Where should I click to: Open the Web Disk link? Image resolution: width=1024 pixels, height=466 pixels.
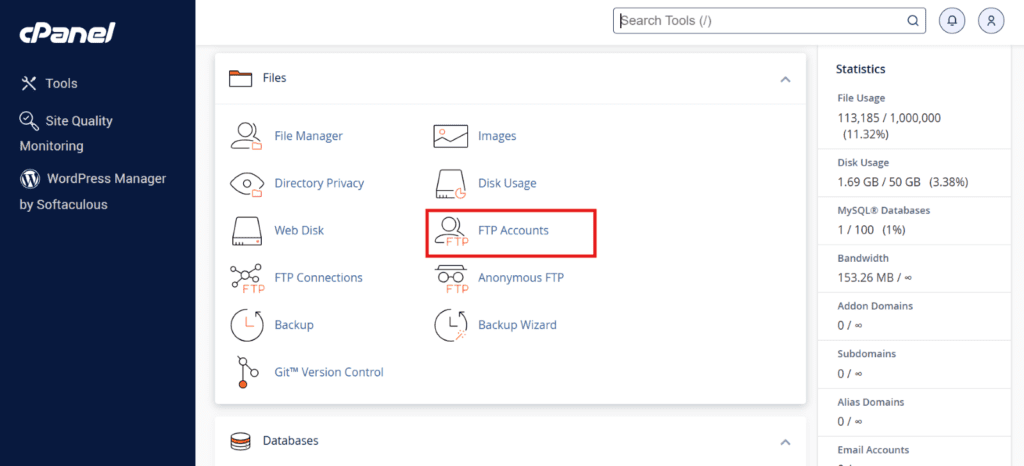point(299,230)
